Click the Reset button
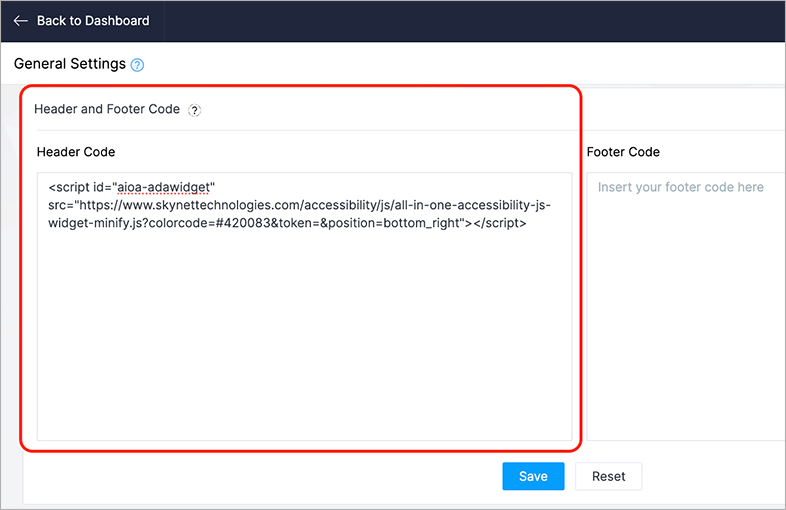Viewport: 786px width, 510px height. point(608,476)
